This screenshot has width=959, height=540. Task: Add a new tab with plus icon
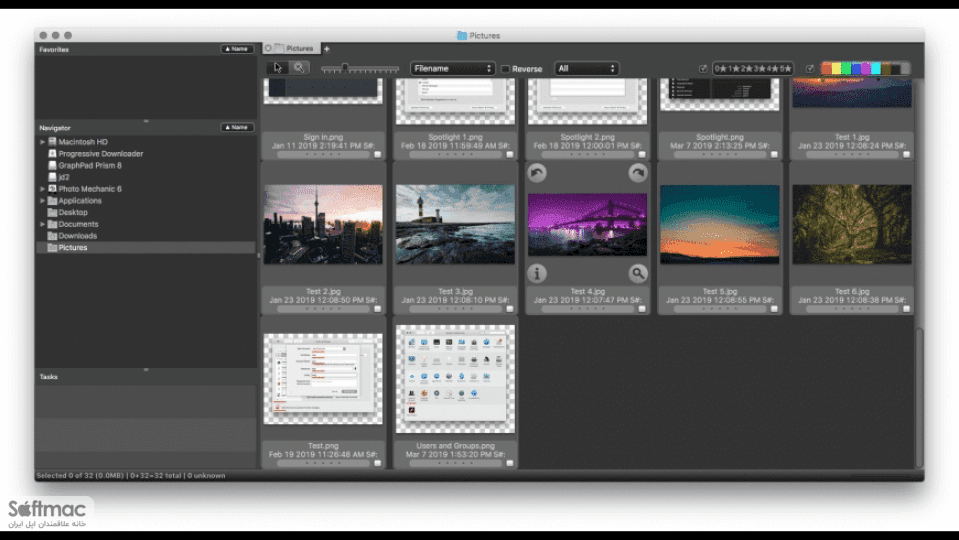pyautogui.click(x=327, y=48)
